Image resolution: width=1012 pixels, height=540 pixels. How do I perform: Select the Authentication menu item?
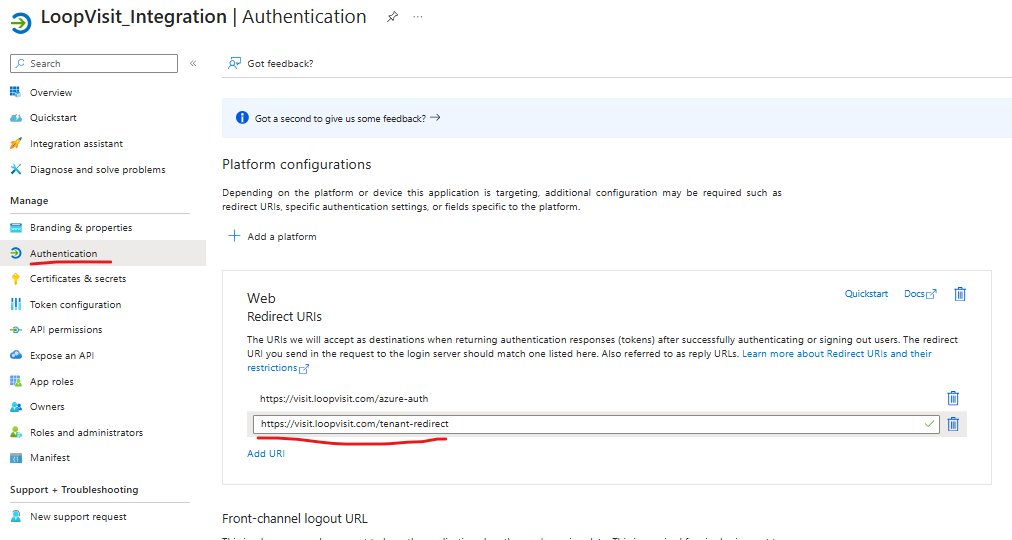pos(63,253)
